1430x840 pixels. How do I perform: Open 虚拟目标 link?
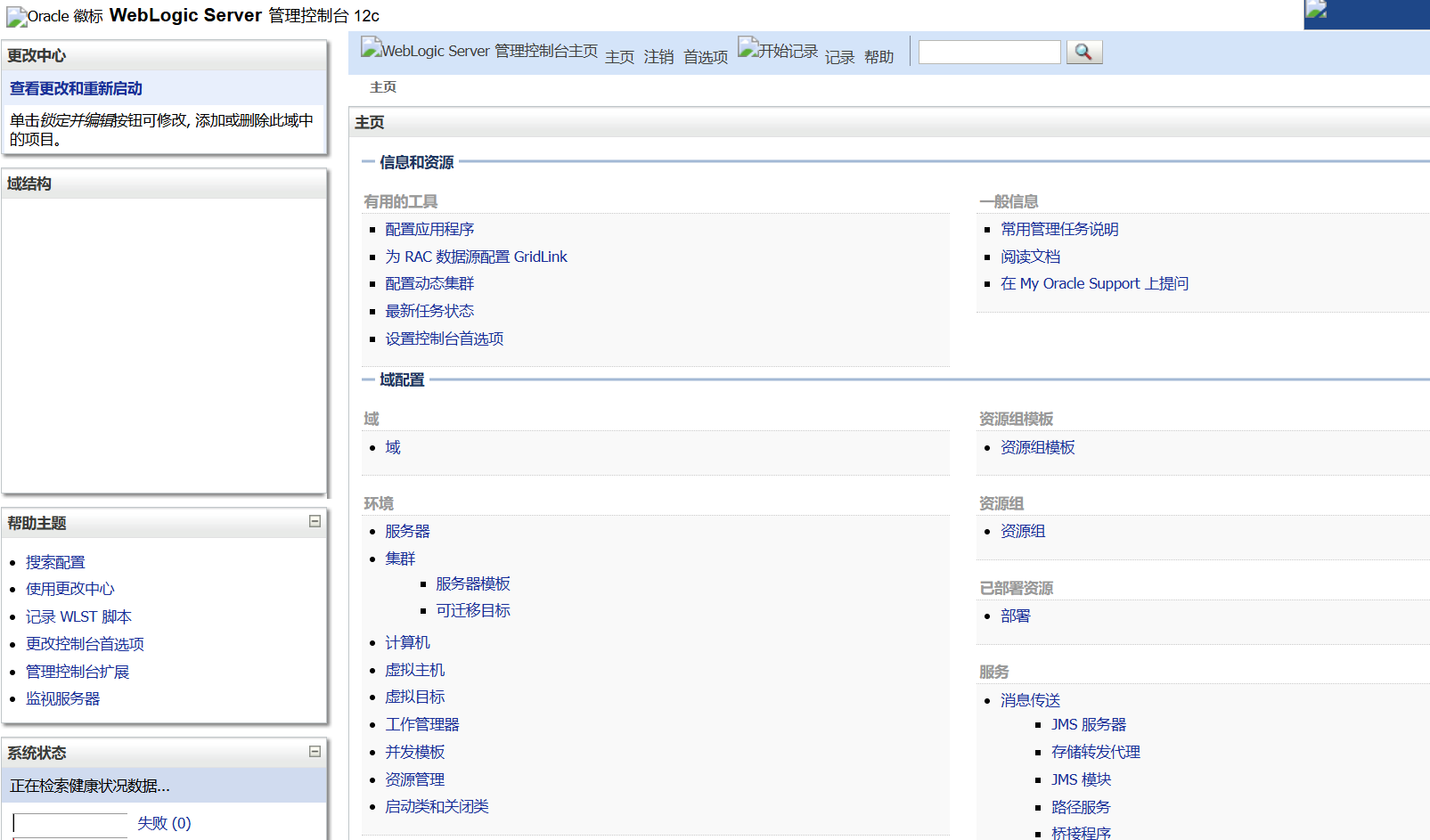pyautogui.click(x=414, y=697)
